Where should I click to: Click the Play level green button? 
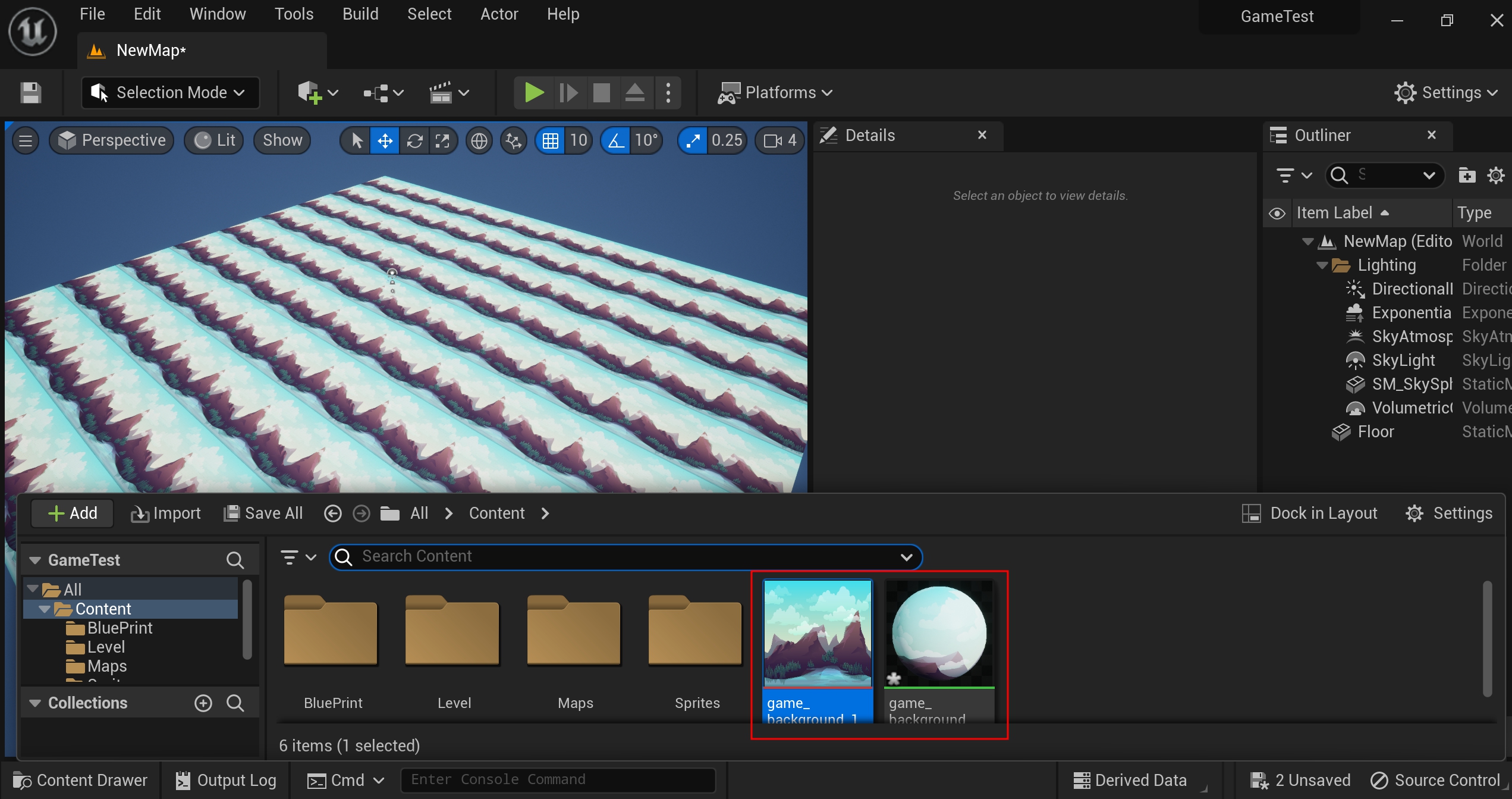533,93
